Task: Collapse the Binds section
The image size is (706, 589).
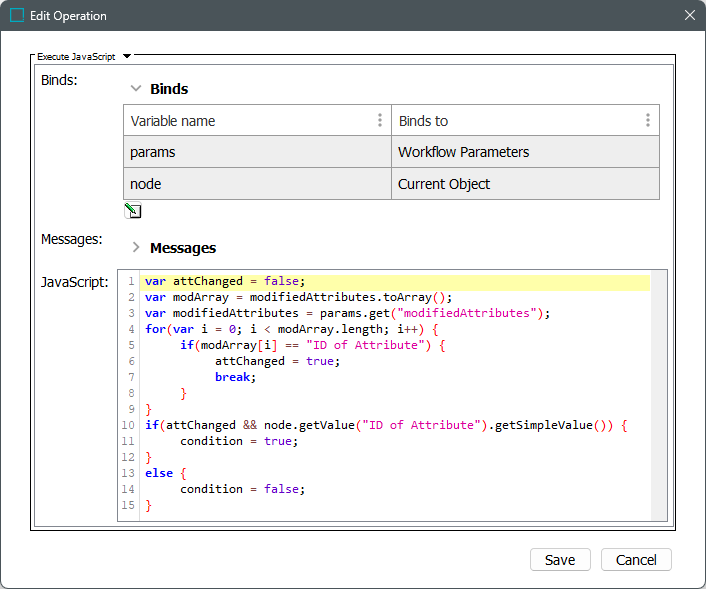Action: coord(136,89)
